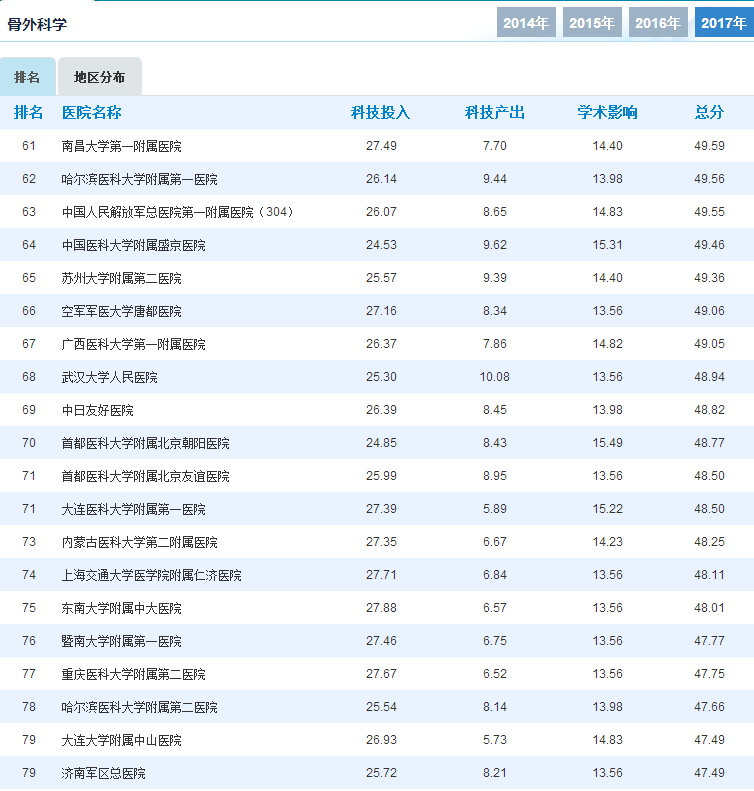Click total score 47.66
This screenshot has width=754, height=791.
(709, 707)
